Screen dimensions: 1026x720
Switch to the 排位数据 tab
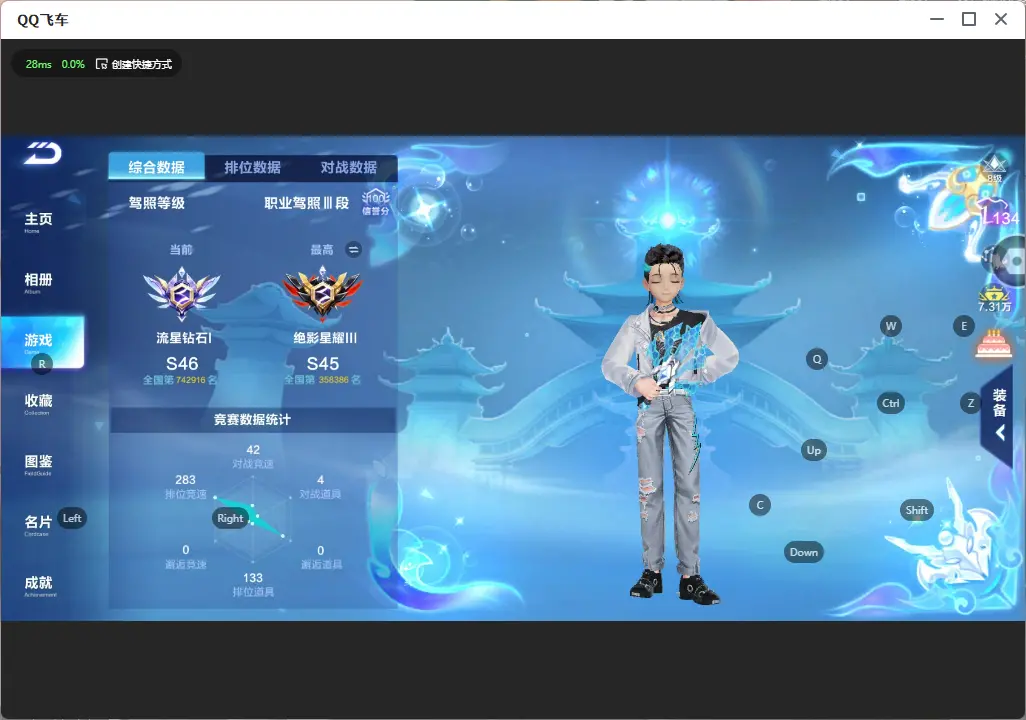(253, 167)
